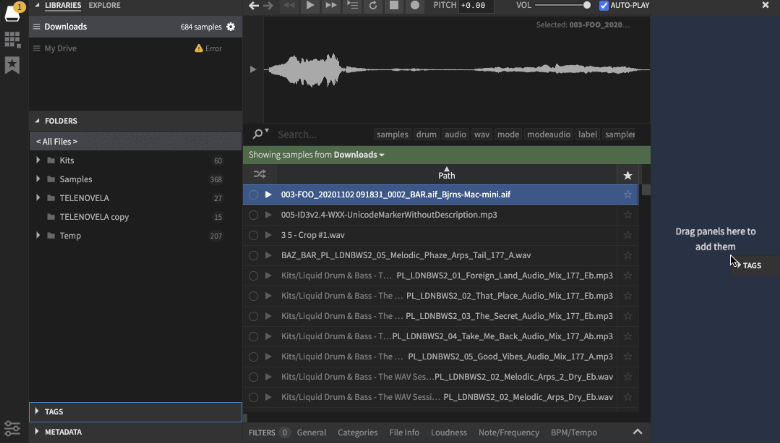Expand the Kits folder
The width and height of the screenshot is (780, 443).
38,160
